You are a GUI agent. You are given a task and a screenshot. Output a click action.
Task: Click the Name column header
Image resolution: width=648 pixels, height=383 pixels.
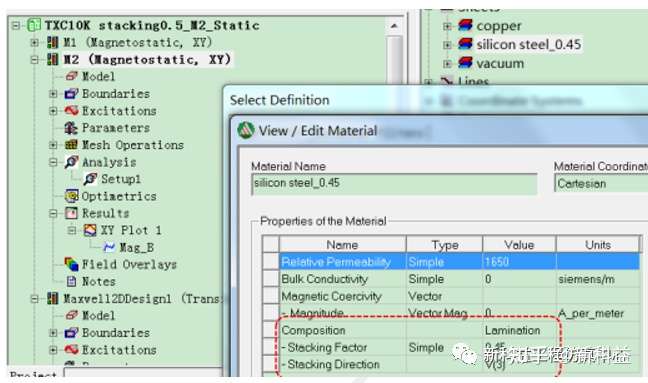[x=343, y=245]
